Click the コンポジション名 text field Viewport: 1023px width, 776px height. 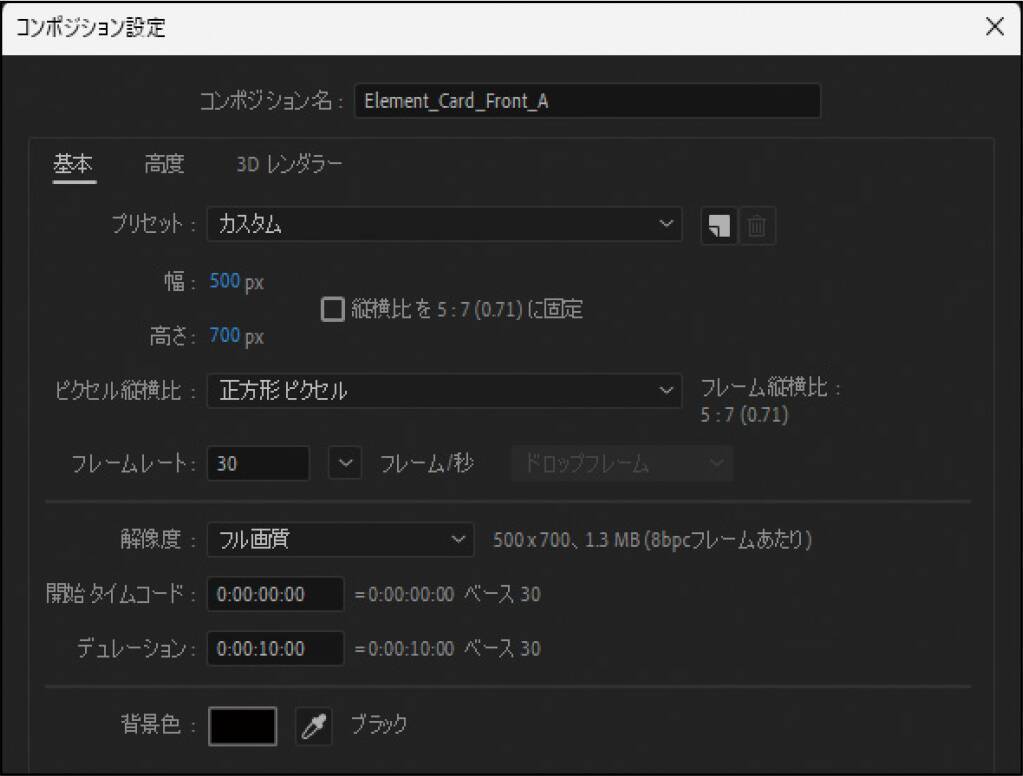coord(587,101)
